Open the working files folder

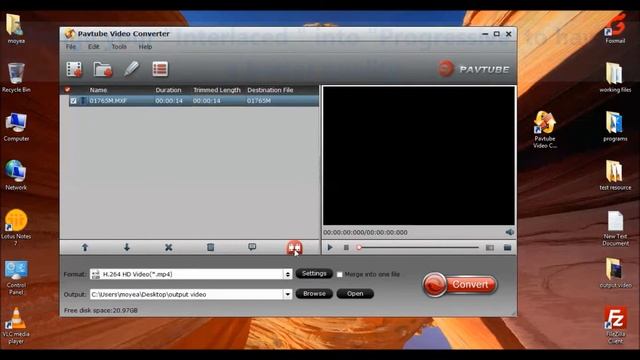pyautogui.click(x=616, y=78)
